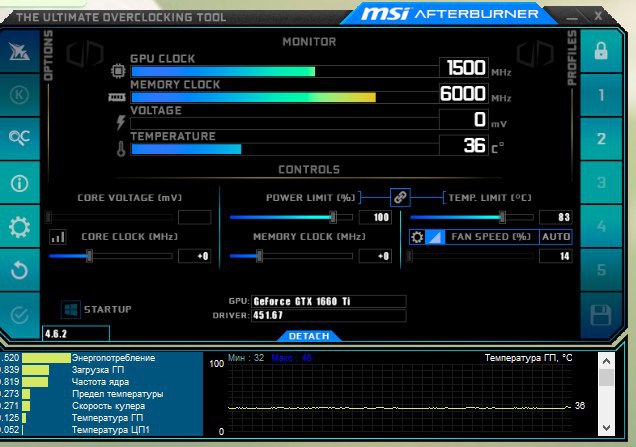The image size is (636, 447).
Task: Open the information (i) panel
Action: point(19,183)
